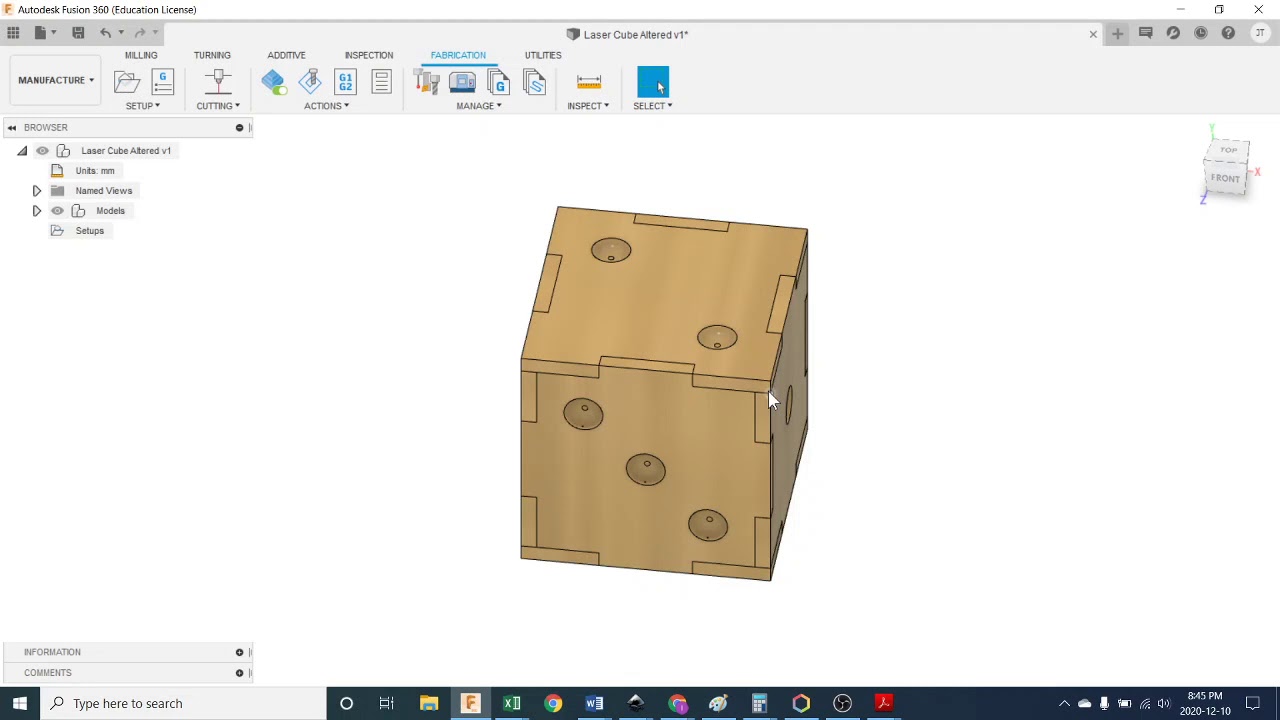Collapse the Laser Cube Altered v1 root node
Image resolution: width=1280 pixels, height=720 pixels.
(22, 151)
